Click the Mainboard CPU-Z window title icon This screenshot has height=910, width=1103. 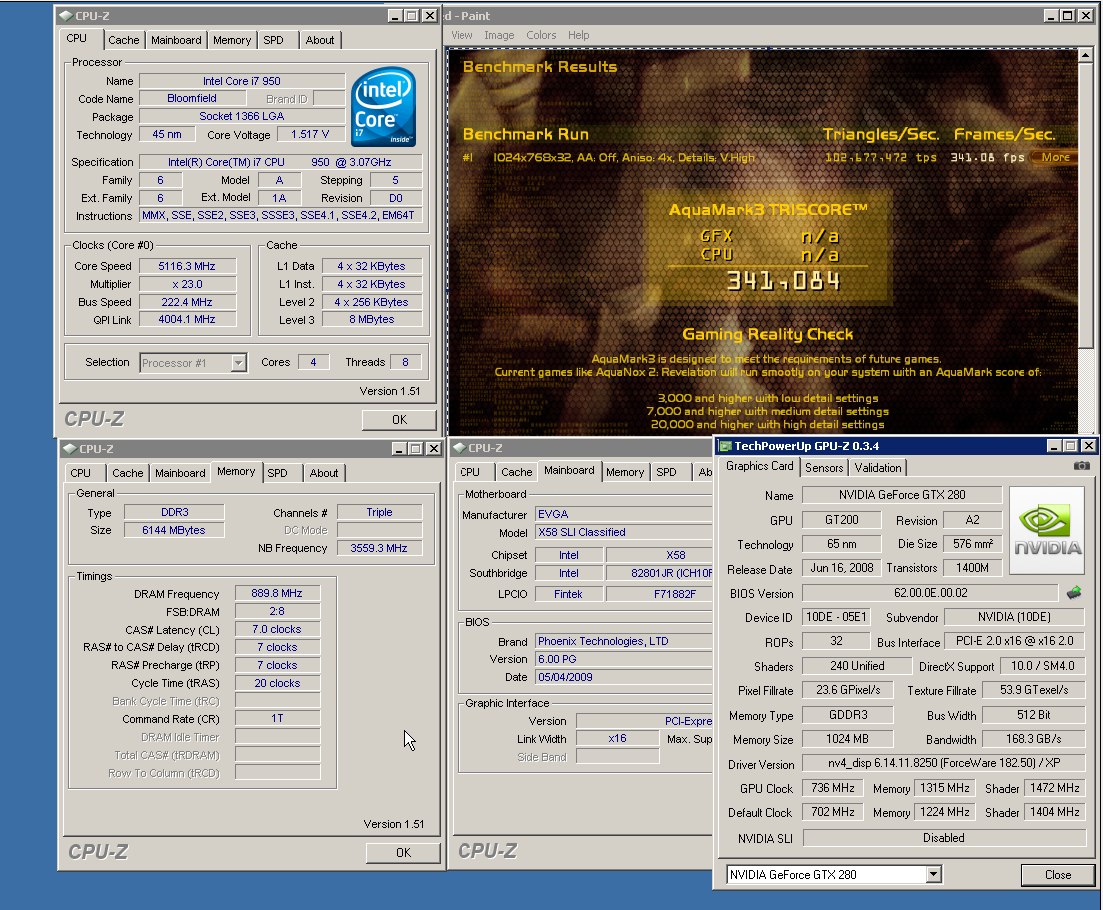click(459, 448)
